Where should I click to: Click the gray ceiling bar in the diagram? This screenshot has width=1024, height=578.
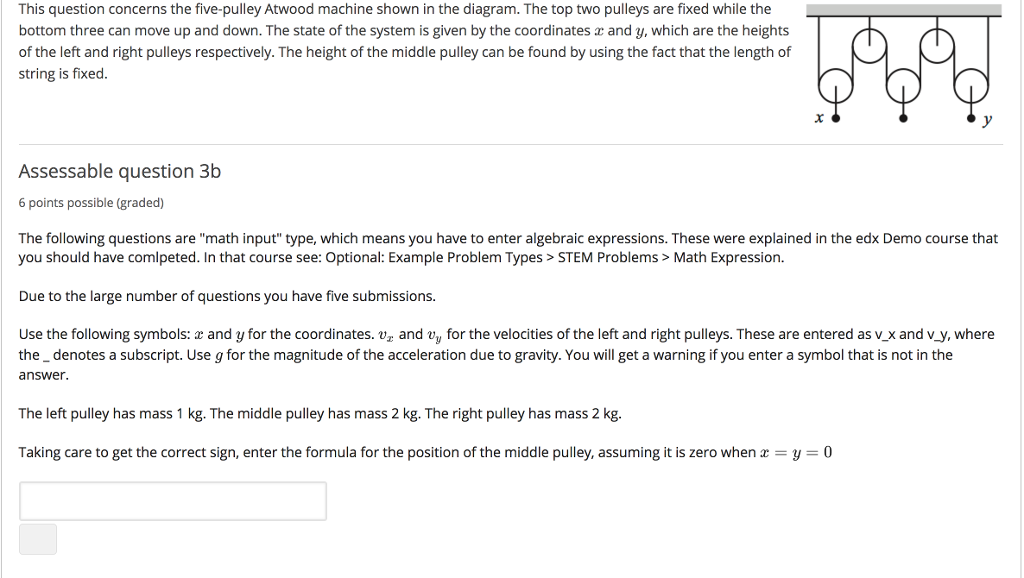904,9
